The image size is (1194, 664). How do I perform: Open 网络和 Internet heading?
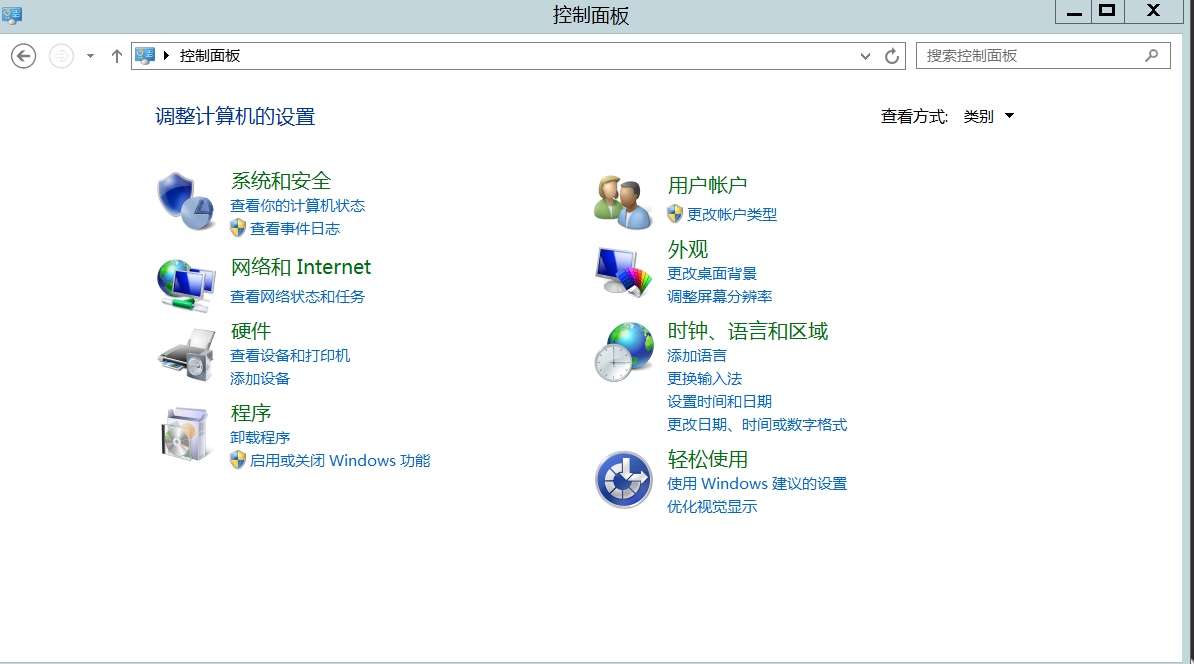pos(301,267)
